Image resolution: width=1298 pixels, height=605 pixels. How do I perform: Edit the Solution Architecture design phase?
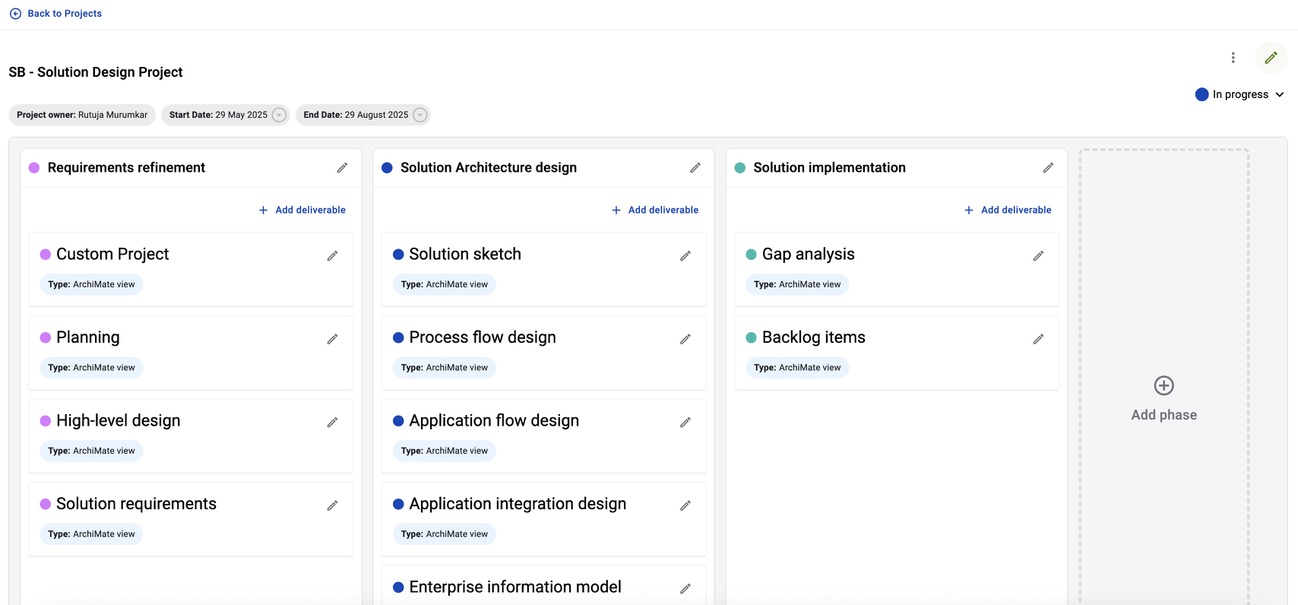tap(695, 168)
